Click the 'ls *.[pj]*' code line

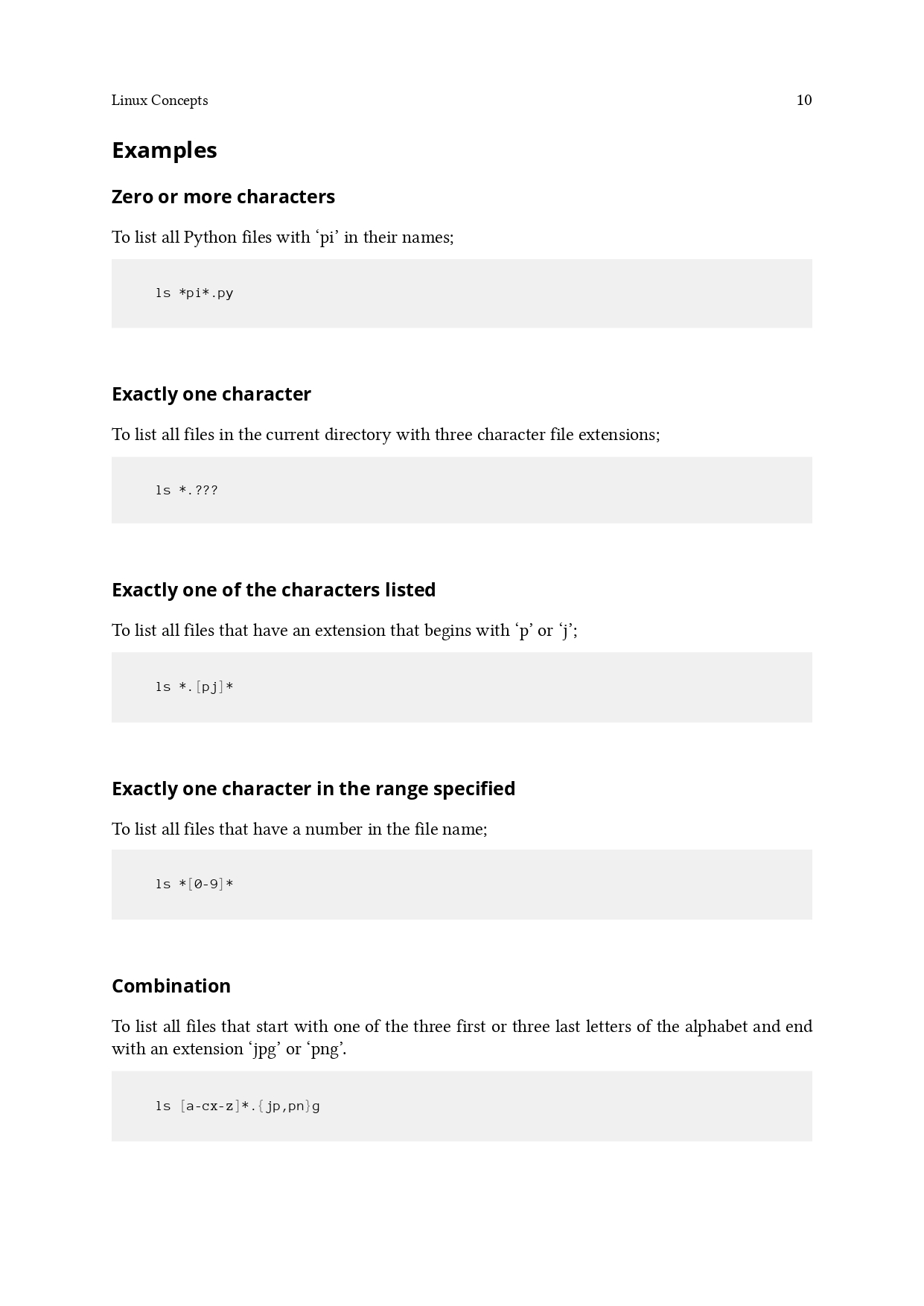click(x=194, y=687)
